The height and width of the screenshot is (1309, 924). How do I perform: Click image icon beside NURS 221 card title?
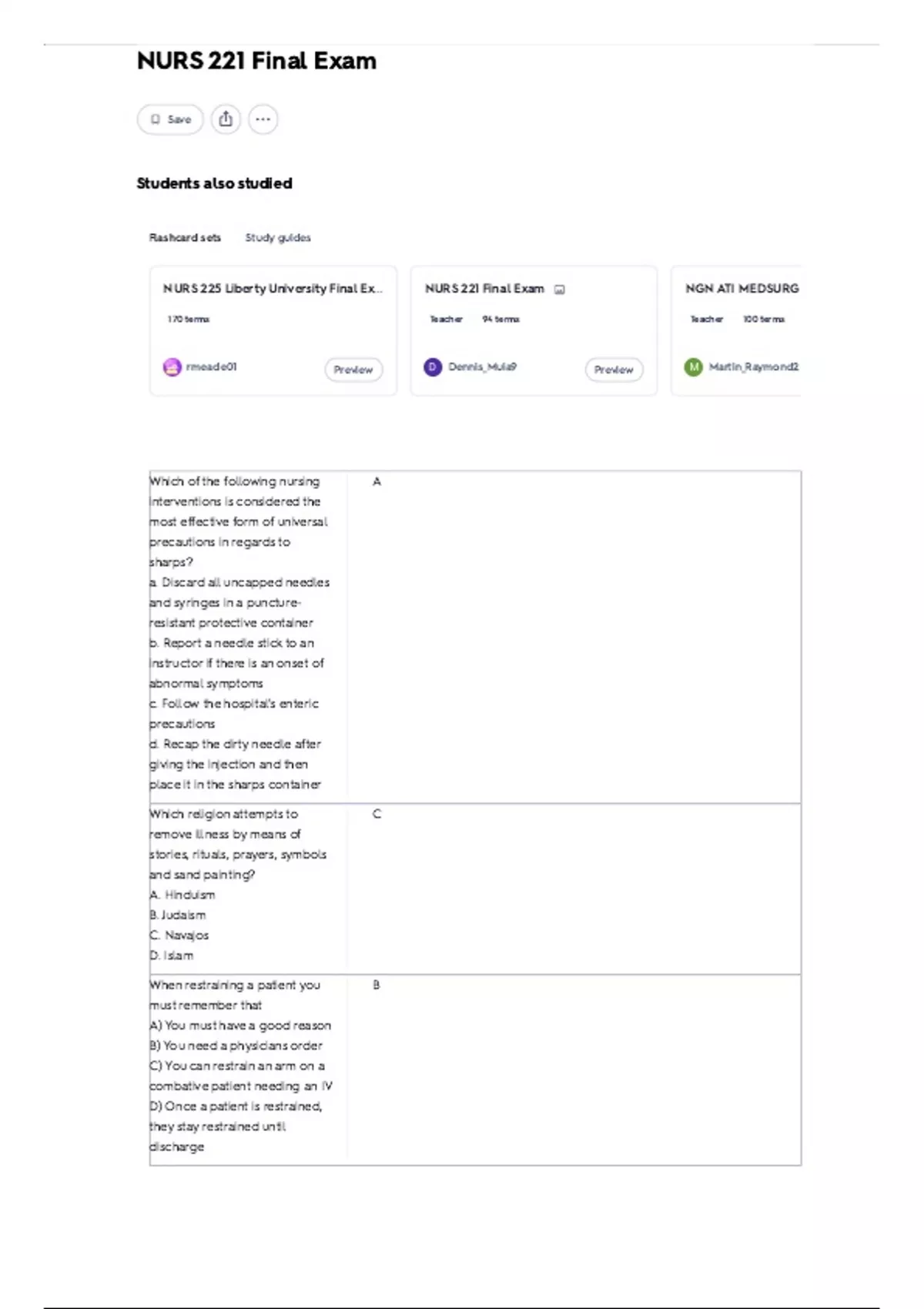tap(560, 290)
